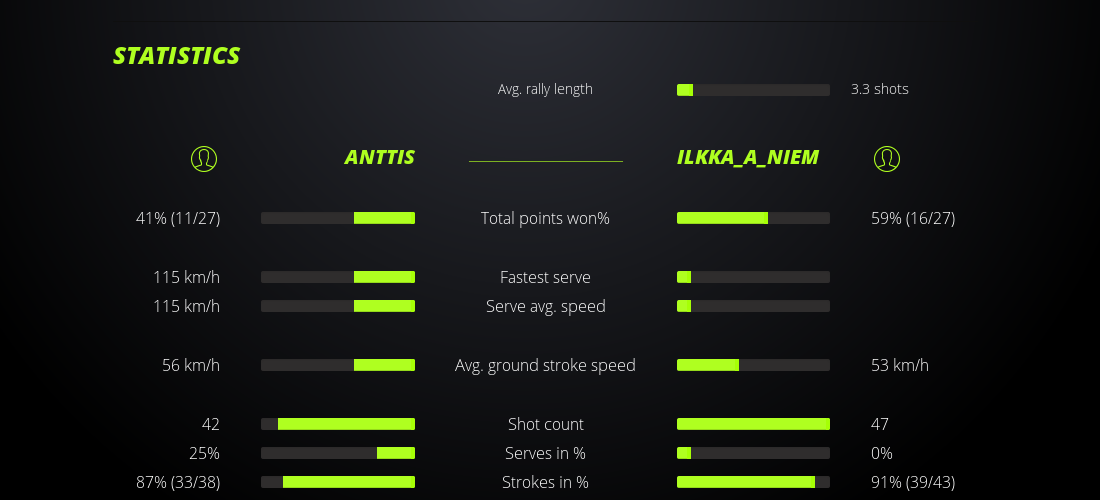Select the Avg. ground stroke speed label
The height and width of the screenshot is (500, 1100).
pos(545,365)
